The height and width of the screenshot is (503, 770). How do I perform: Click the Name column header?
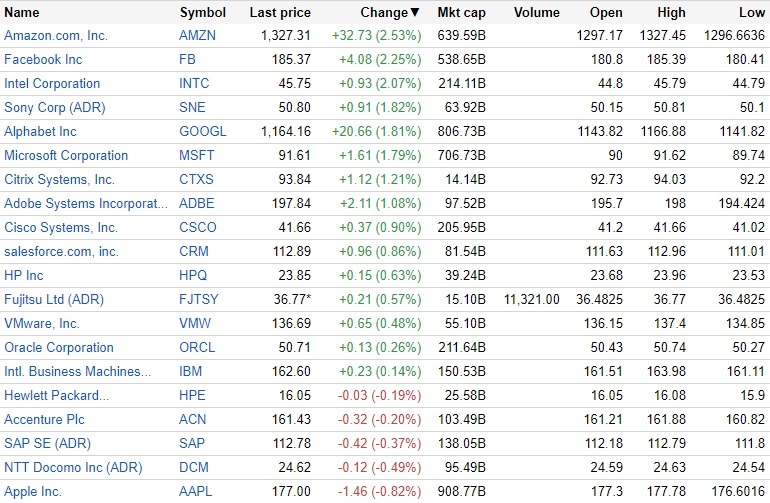[x=22, y=13]
